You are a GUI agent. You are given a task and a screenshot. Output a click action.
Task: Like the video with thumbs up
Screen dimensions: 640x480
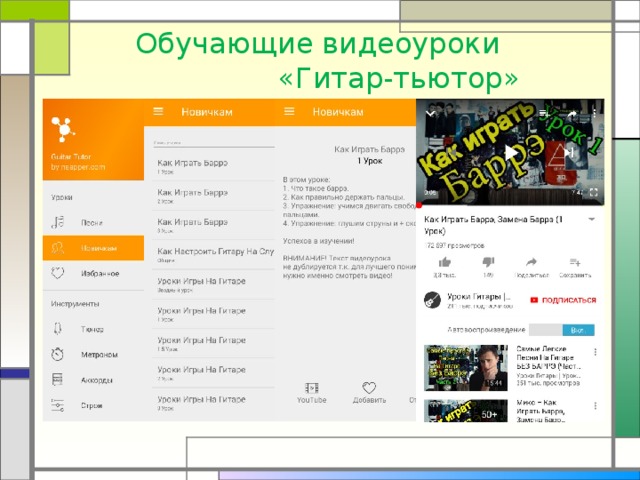tap(444, 262)
